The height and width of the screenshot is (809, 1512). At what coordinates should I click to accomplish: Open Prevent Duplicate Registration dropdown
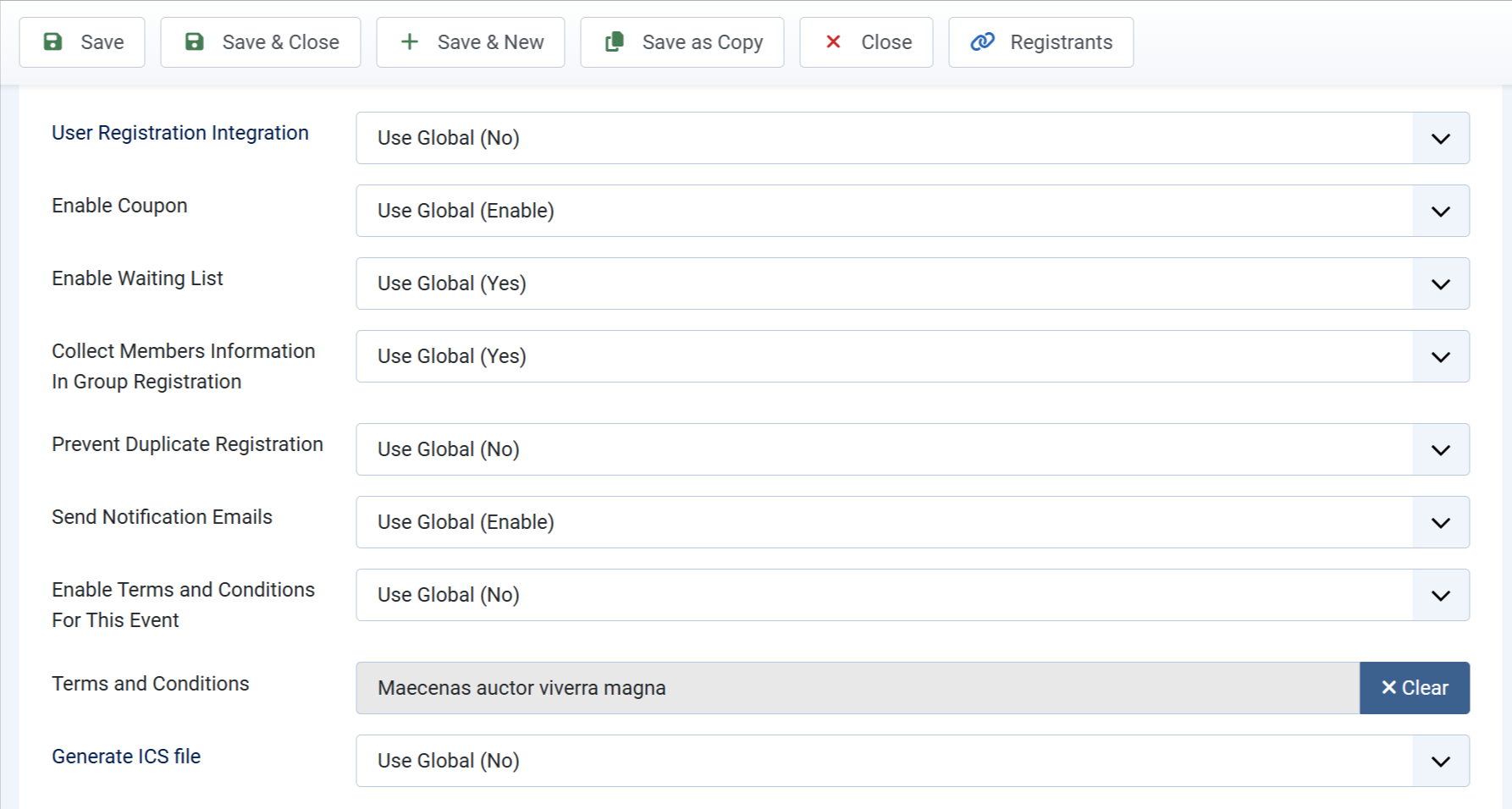click(913, 449)
